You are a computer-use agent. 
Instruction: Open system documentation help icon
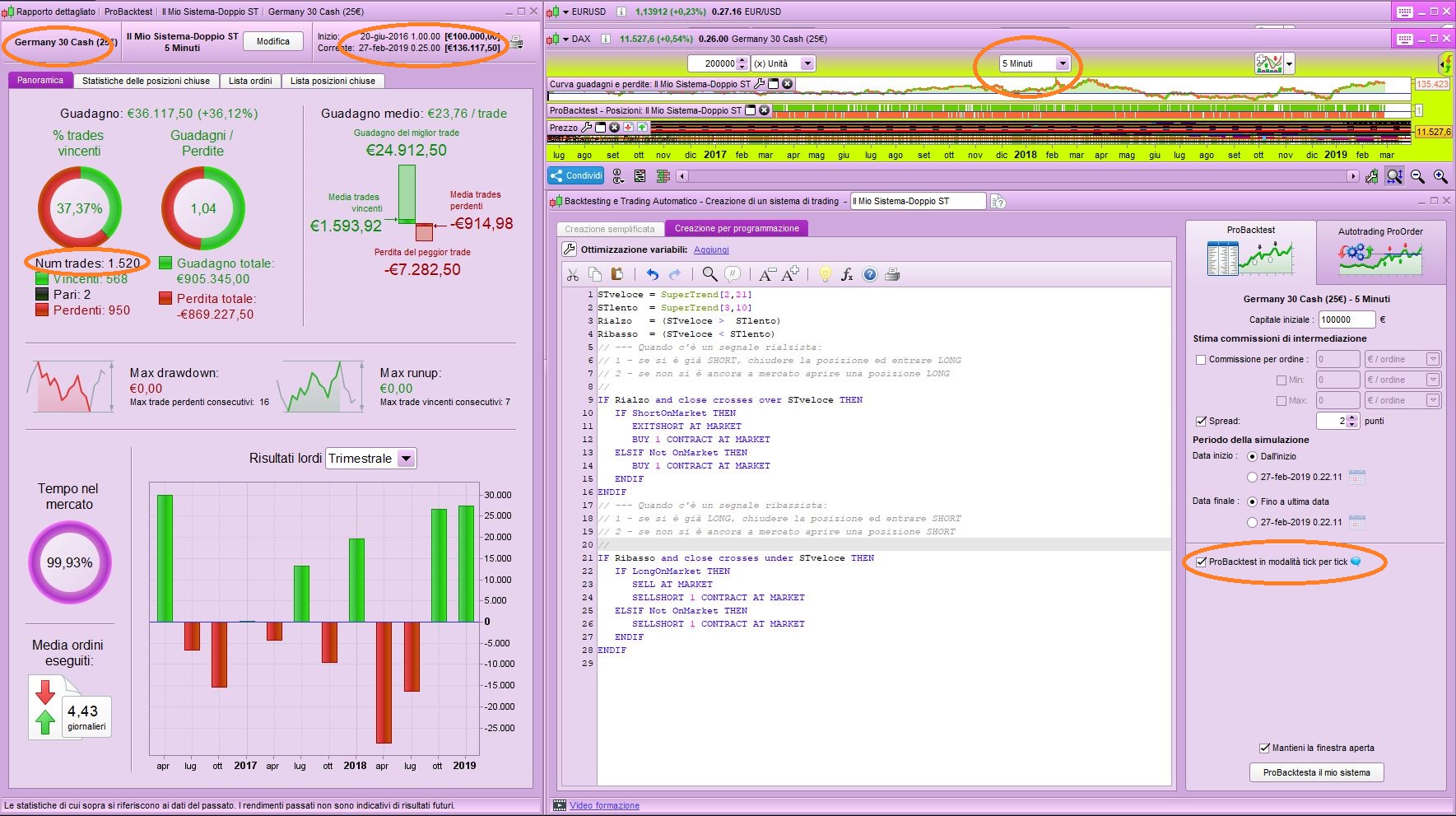point(998,202)
